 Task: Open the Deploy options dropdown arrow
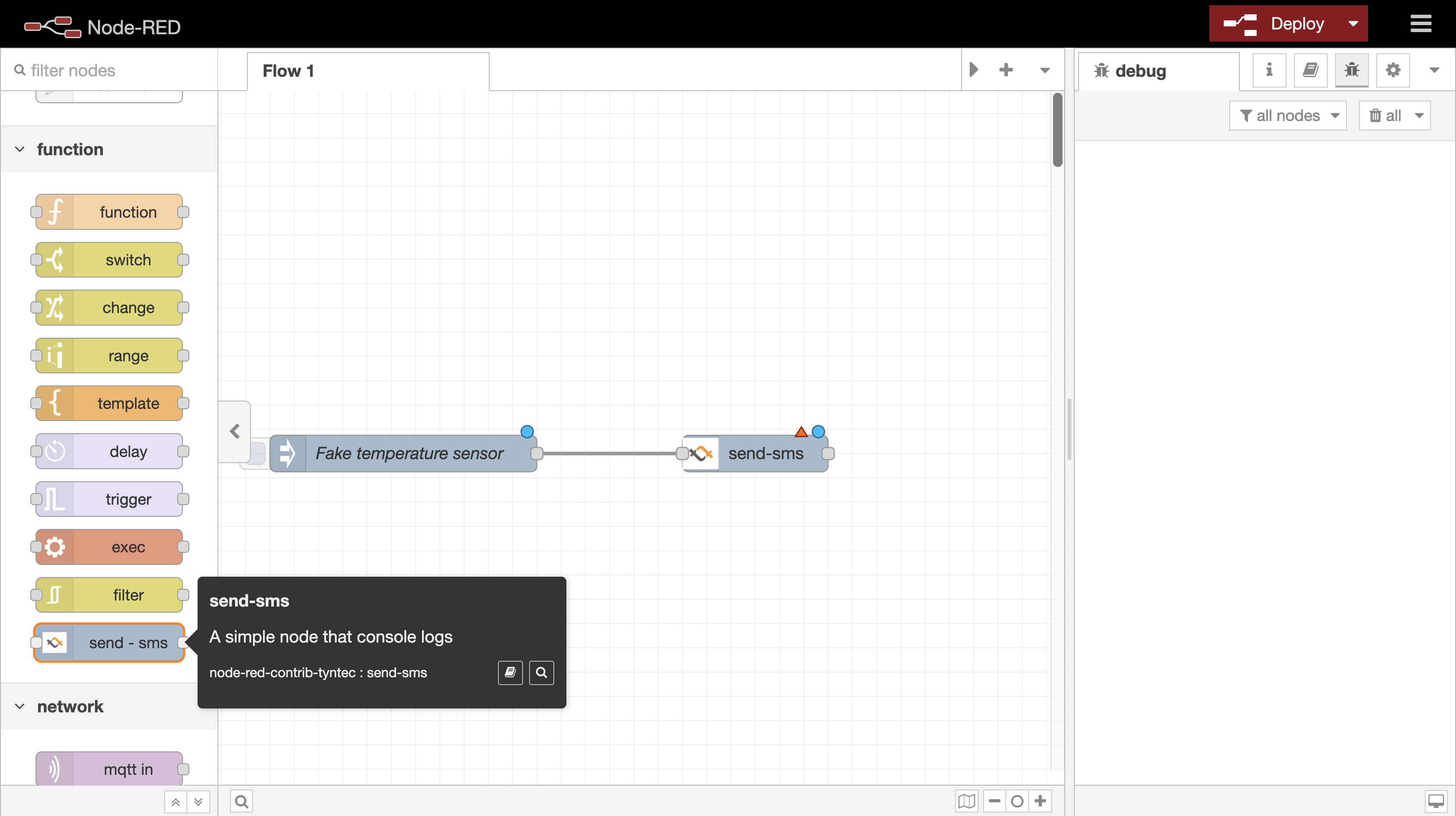[1353, 24]
